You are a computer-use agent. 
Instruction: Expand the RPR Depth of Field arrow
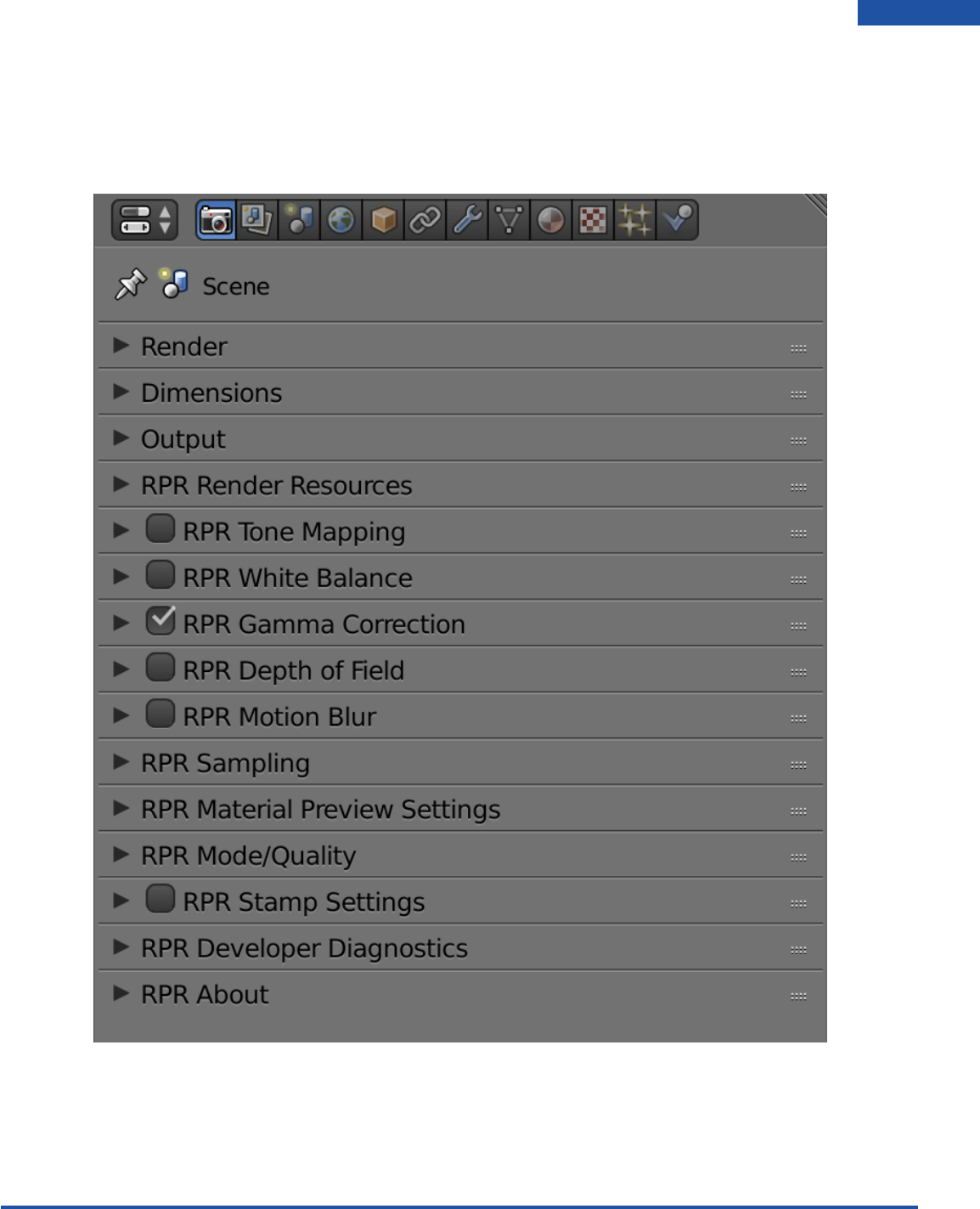tap(121, 669)
